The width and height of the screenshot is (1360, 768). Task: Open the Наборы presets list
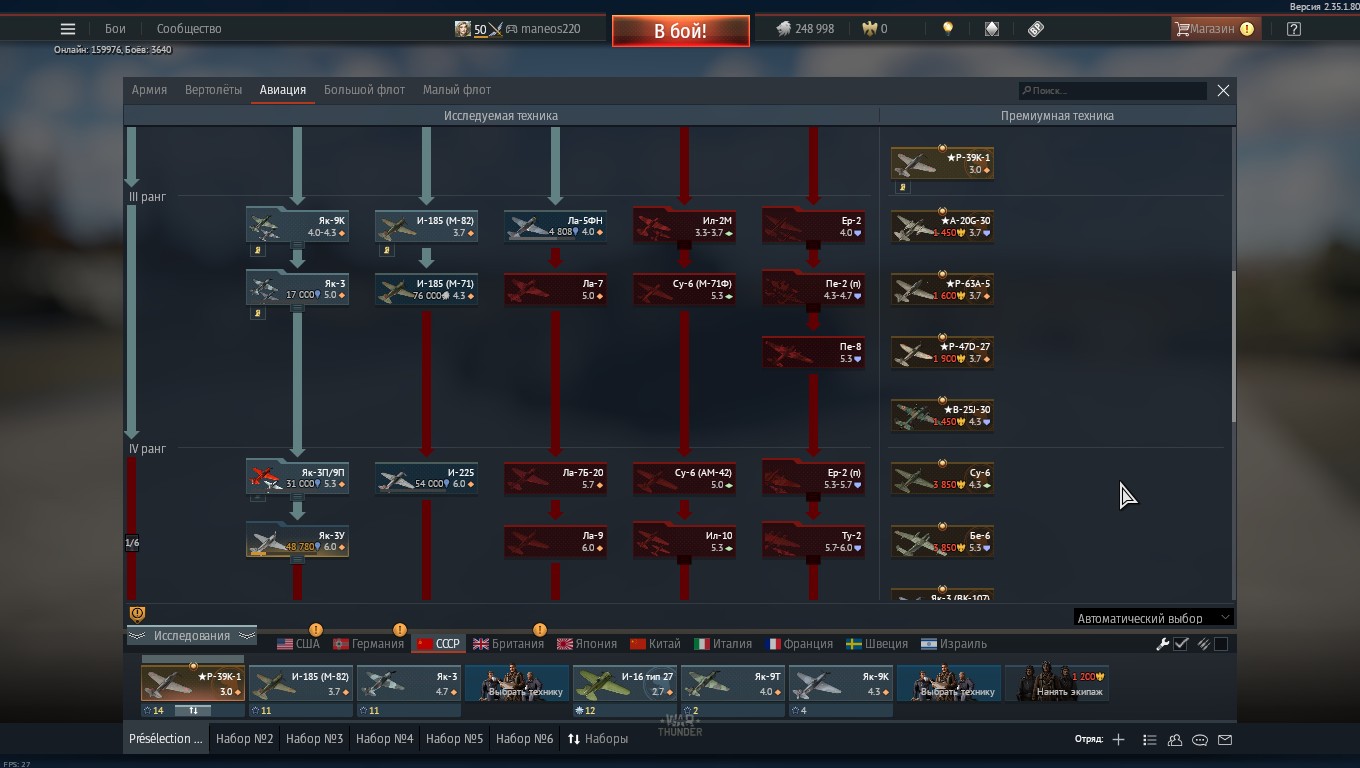598,739
